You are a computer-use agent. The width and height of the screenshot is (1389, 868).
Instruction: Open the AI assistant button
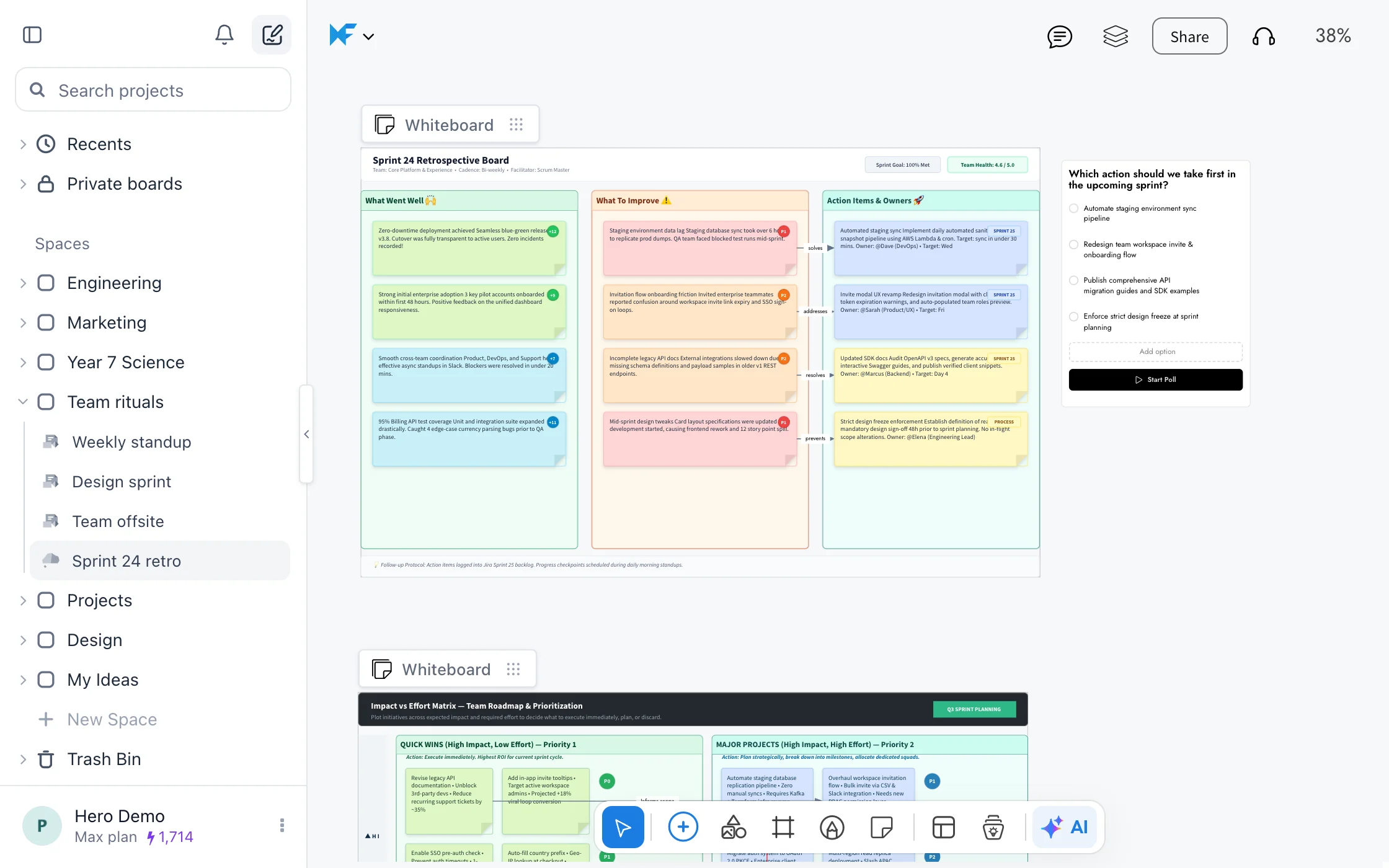[1064, 827]
